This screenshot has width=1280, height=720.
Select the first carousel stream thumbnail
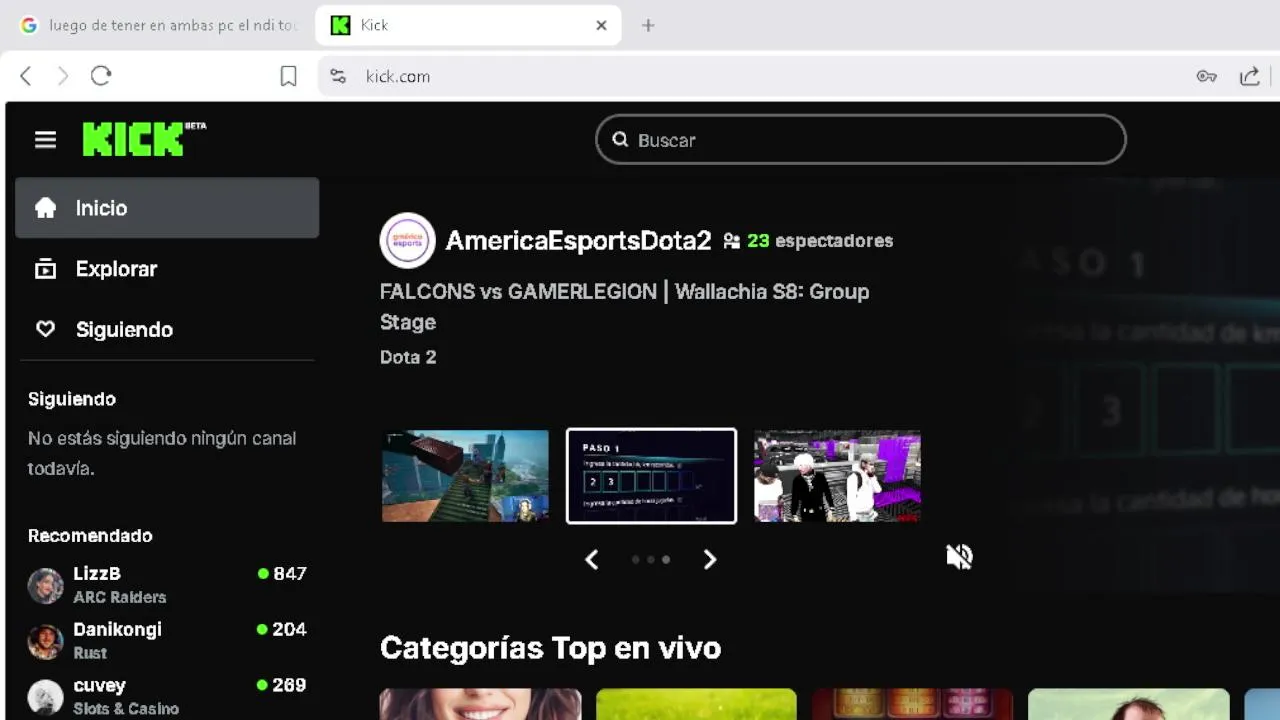(x=465, y=476)
